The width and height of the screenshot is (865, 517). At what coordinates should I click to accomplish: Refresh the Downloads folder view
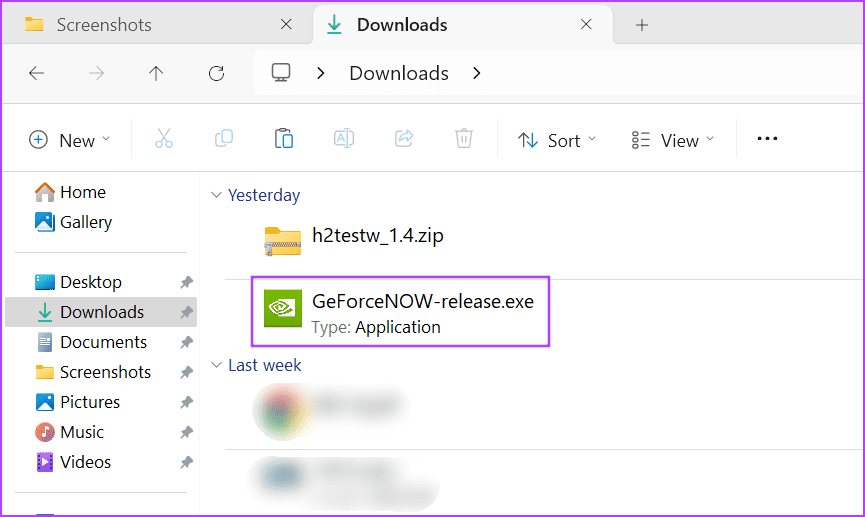[216, 73]
